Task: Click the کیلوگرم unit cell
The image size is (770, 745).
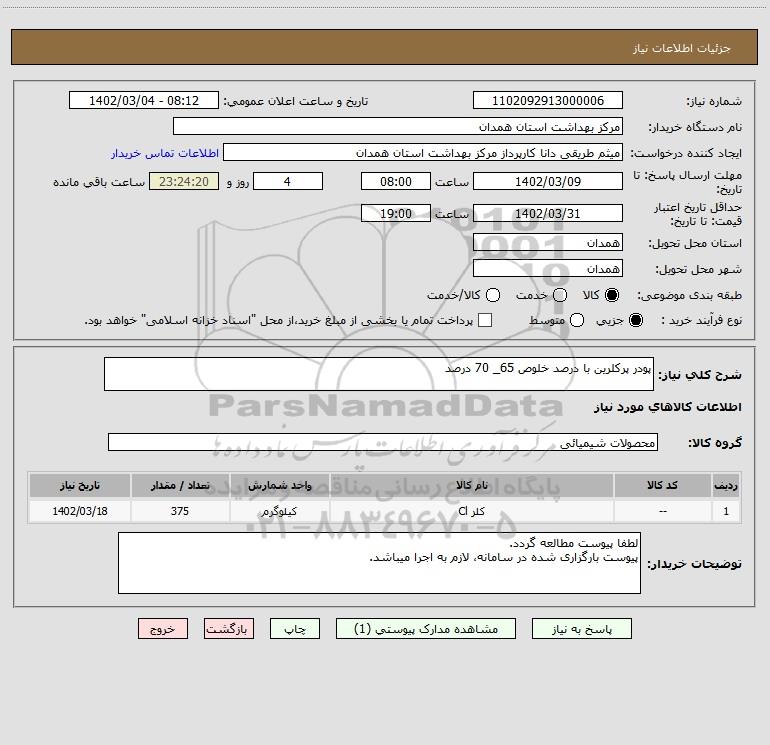Action: pos(279,511)
